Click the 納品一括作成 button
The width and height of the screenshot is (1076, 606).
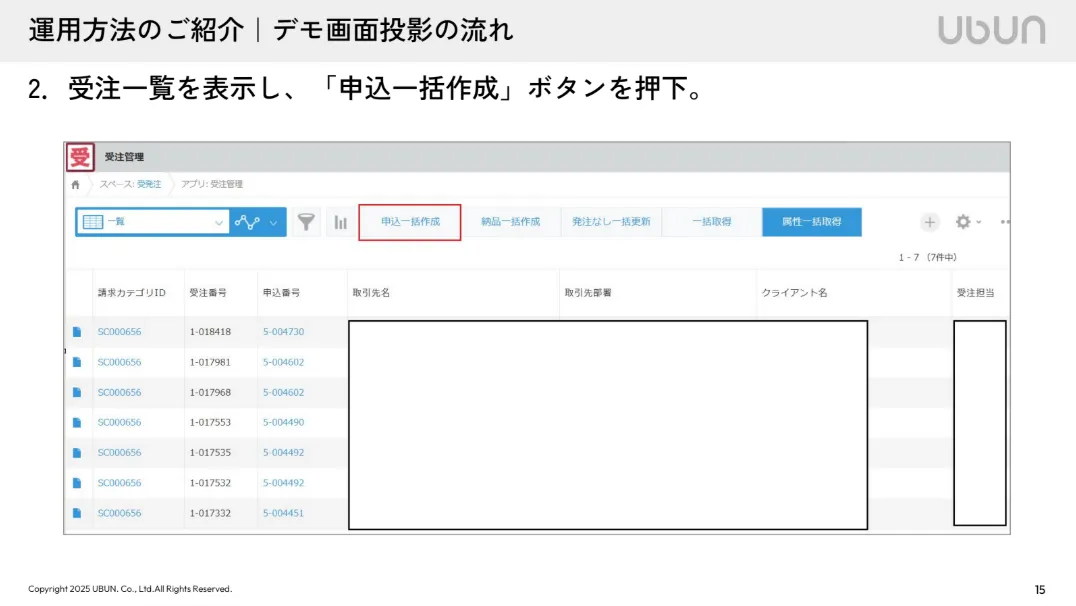click(511, 222)
